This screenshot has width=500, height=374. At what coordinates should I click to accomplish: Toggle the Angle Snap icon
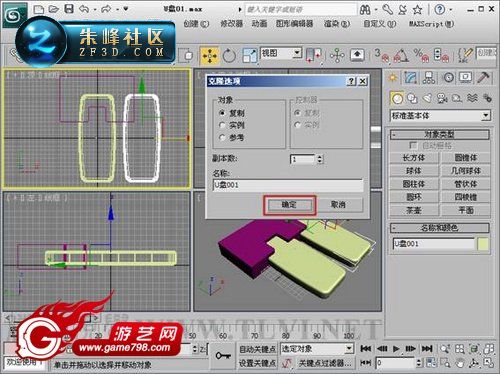click(x=401, y=55)
